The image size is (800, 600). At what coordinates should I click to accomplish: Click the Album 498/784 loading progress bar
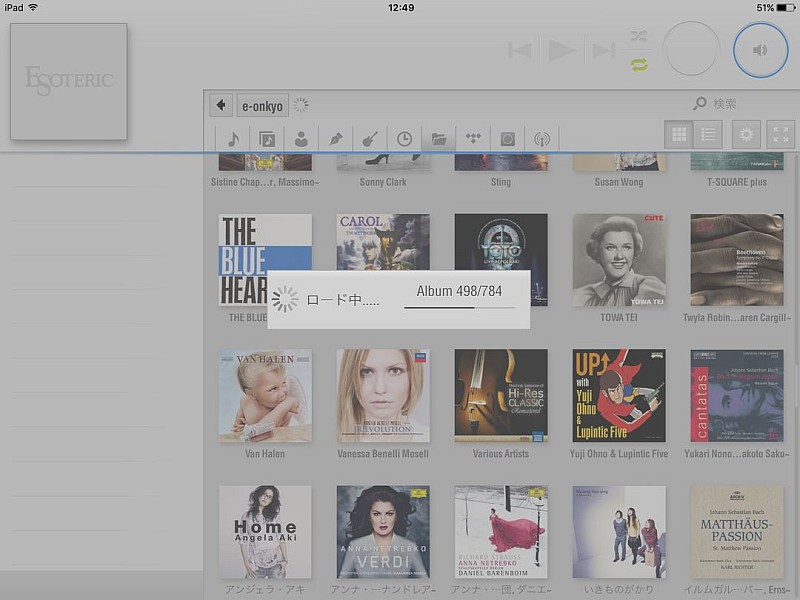click(x=459, y=307)
